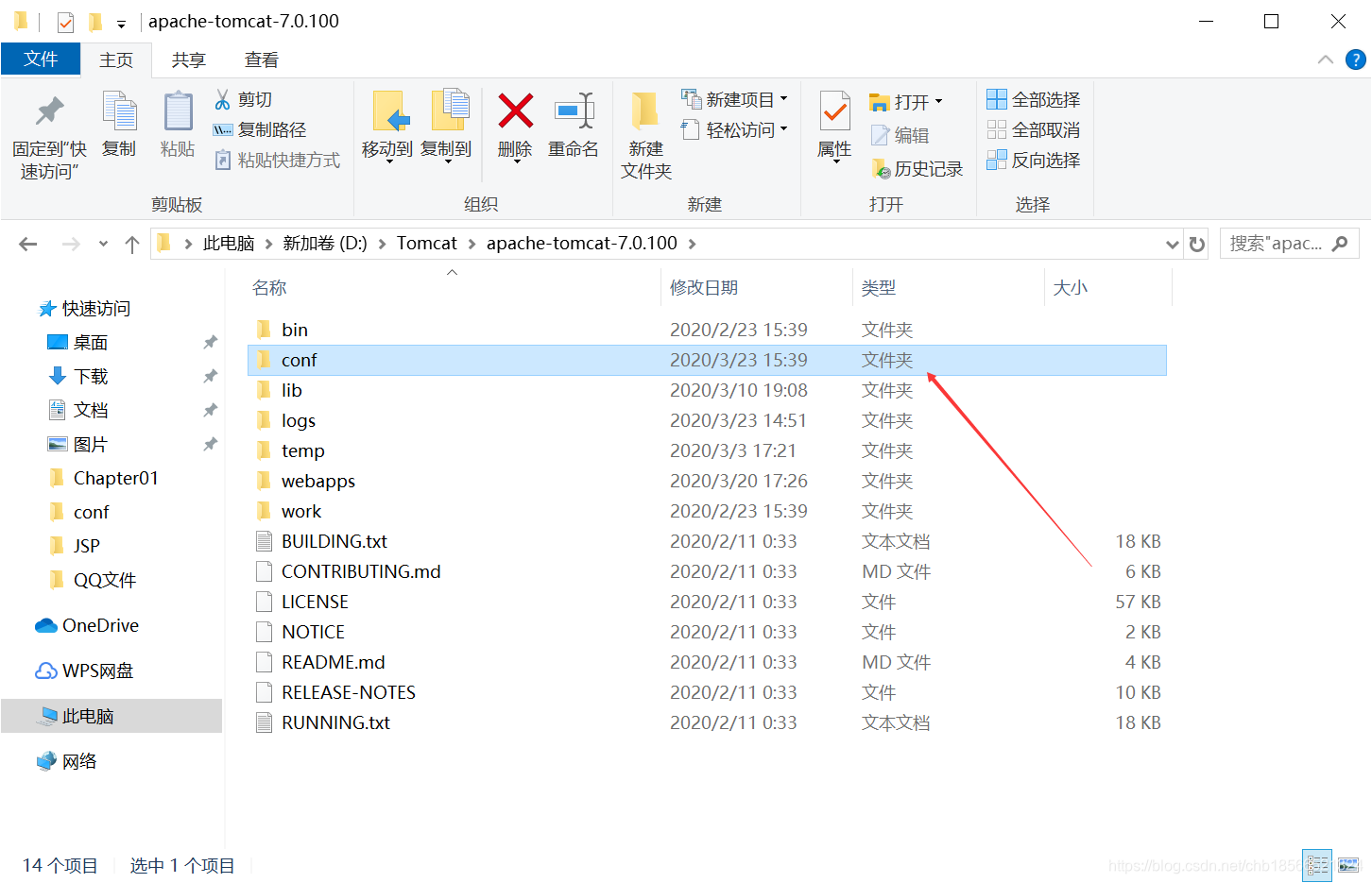Open the New item dropdown
This screenshot has width=1372, height=883.
pos(734,99)
